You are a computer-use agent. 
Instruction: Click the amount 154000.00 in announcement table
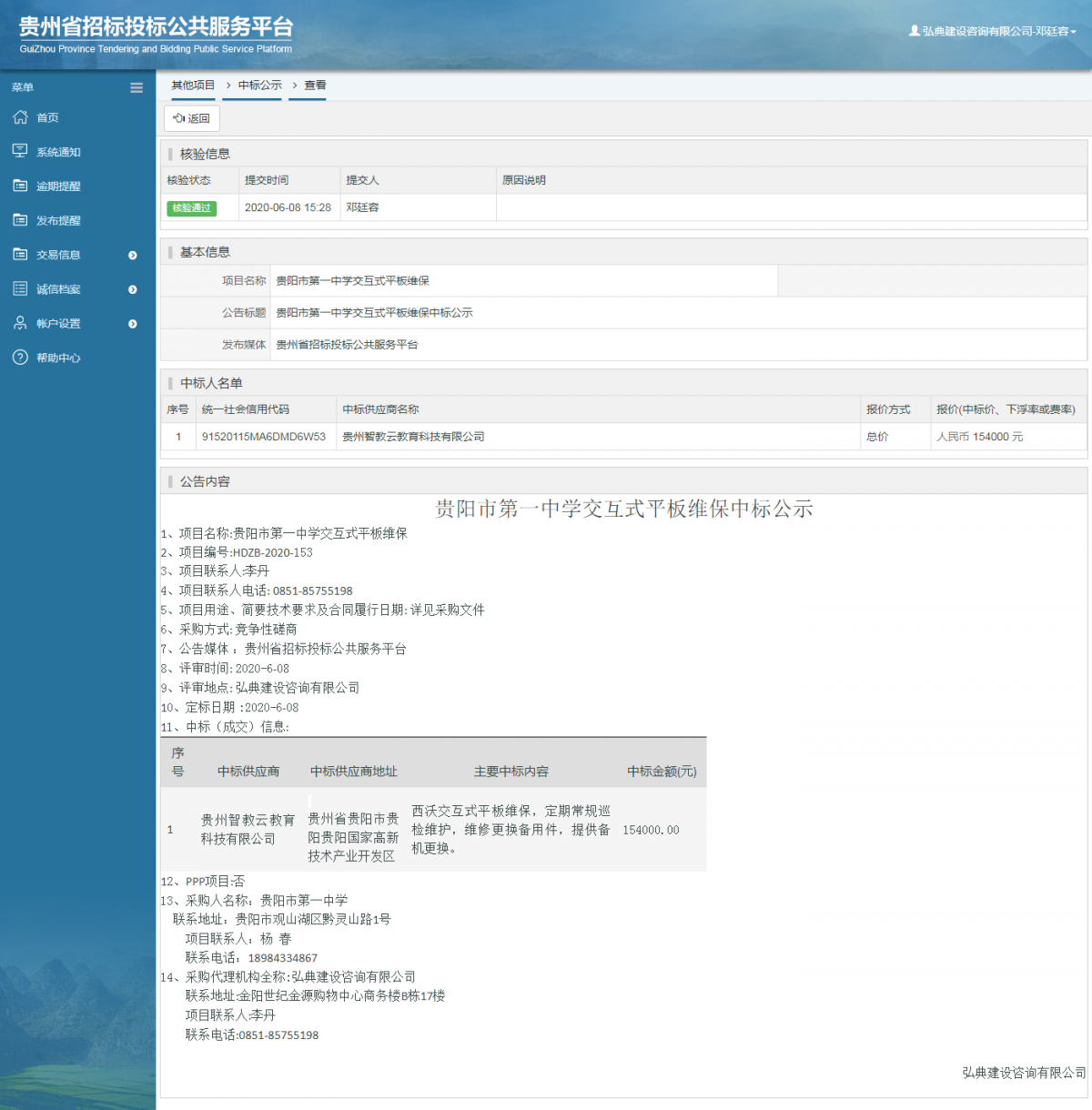pyautogui.click(x=651, y=830)
